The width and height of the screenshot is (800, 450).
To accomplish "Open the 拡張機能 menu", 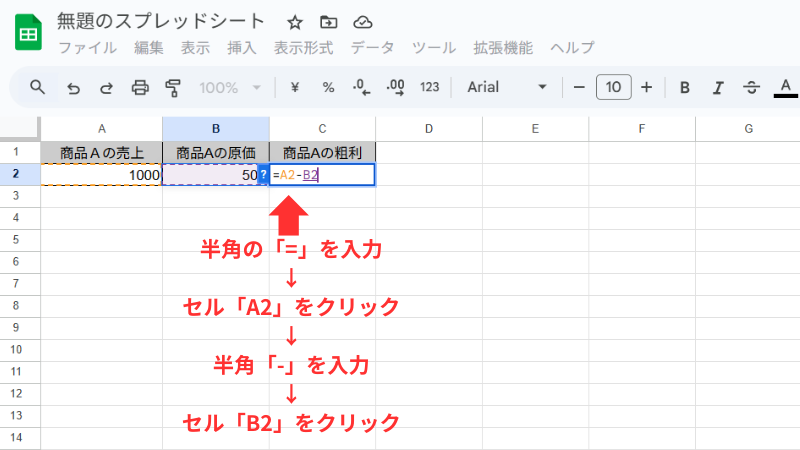I will [503, 48].
